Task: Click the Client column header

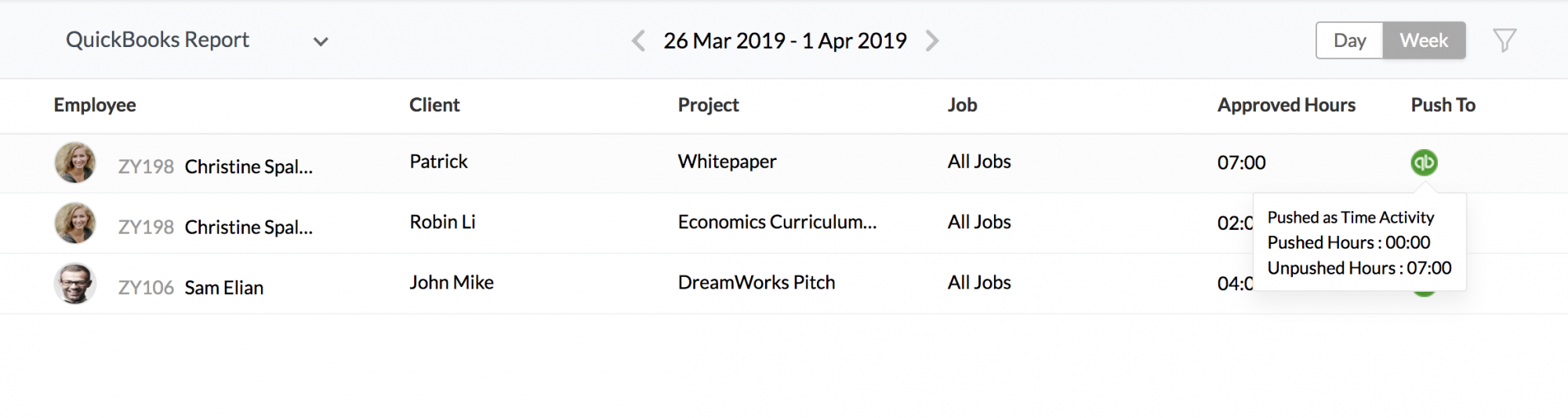Action: tap(434, 105)
